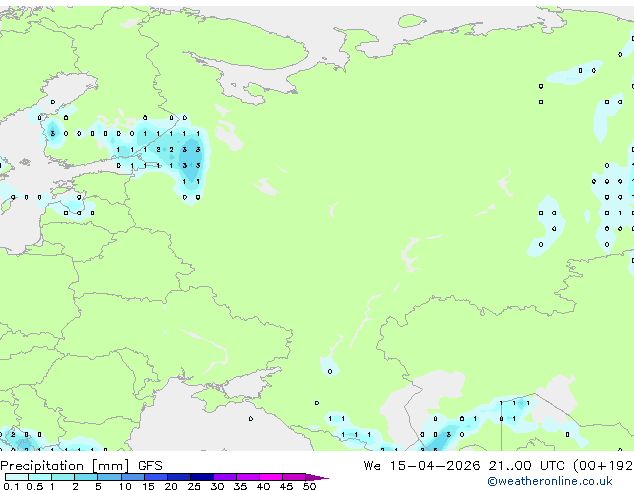The image size is (634, 490).
Task: Click the '(00+192' forecast offset text
Action: click(x=603, y=466)
